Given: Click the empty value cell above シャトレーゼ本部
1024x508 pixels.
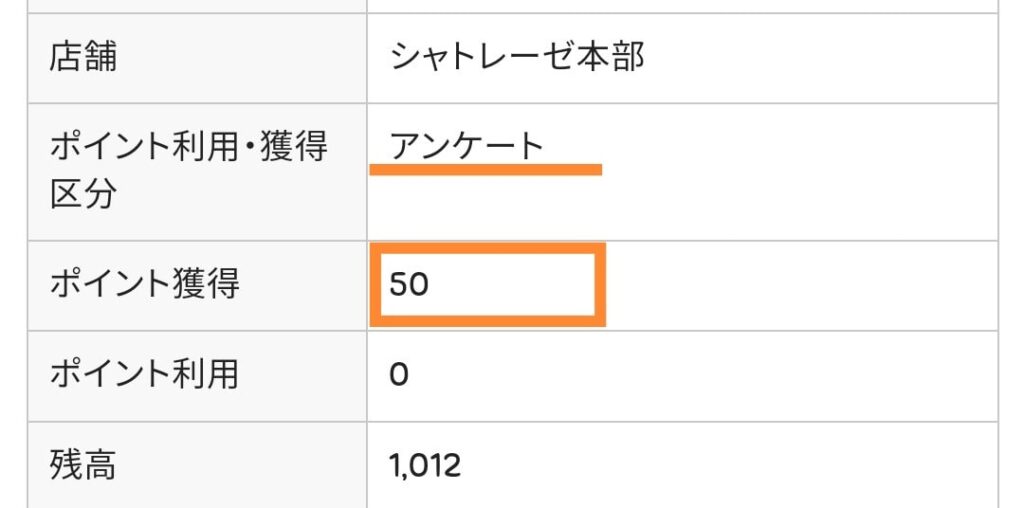Looking at the screenshot, I should 680,5.
